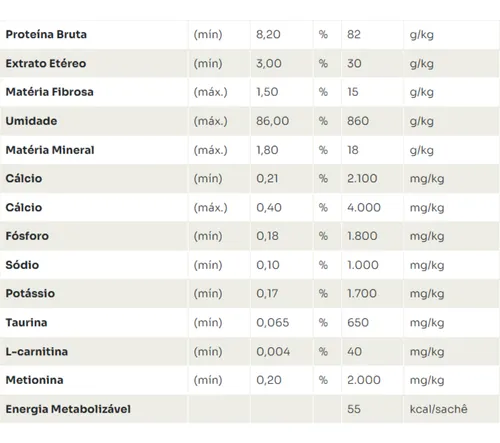The width and height of the screenshot is (500, 443).
Task: Select the L-carnitina 40 mg/kg value
Action: tap(354, 351)
